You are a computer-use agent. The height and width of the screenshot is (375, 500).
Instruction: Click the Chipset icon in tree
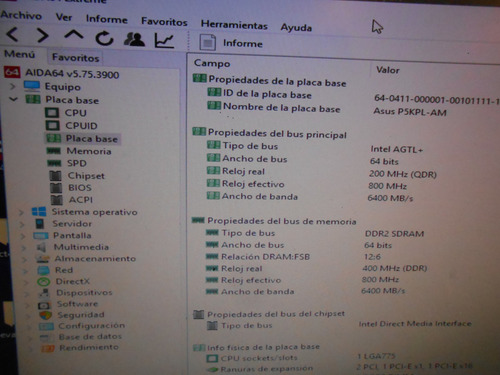click(x=55, y=176)
